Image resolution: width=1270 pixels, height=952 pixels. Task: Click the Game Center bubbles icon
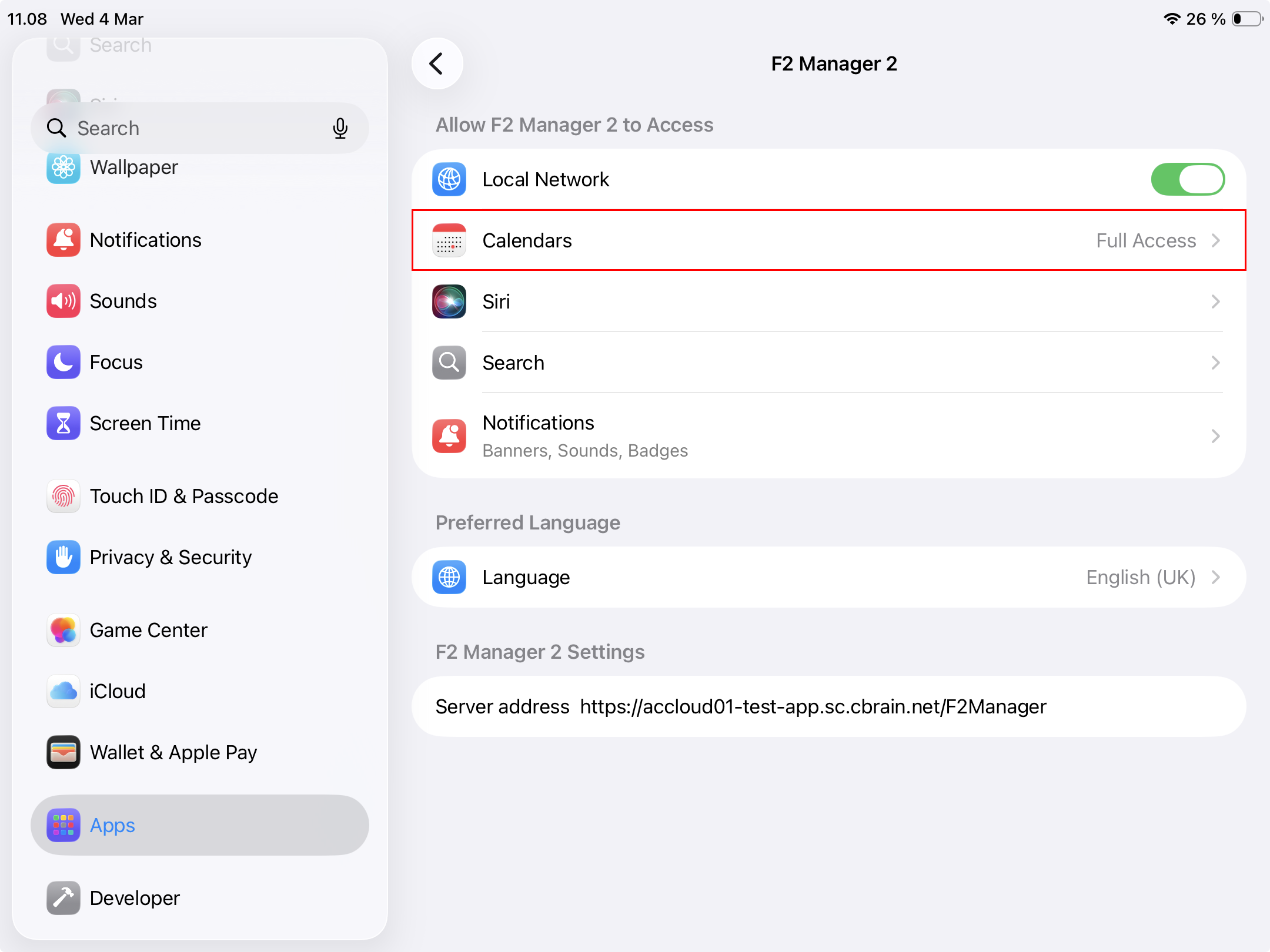[x=63, y=630]
